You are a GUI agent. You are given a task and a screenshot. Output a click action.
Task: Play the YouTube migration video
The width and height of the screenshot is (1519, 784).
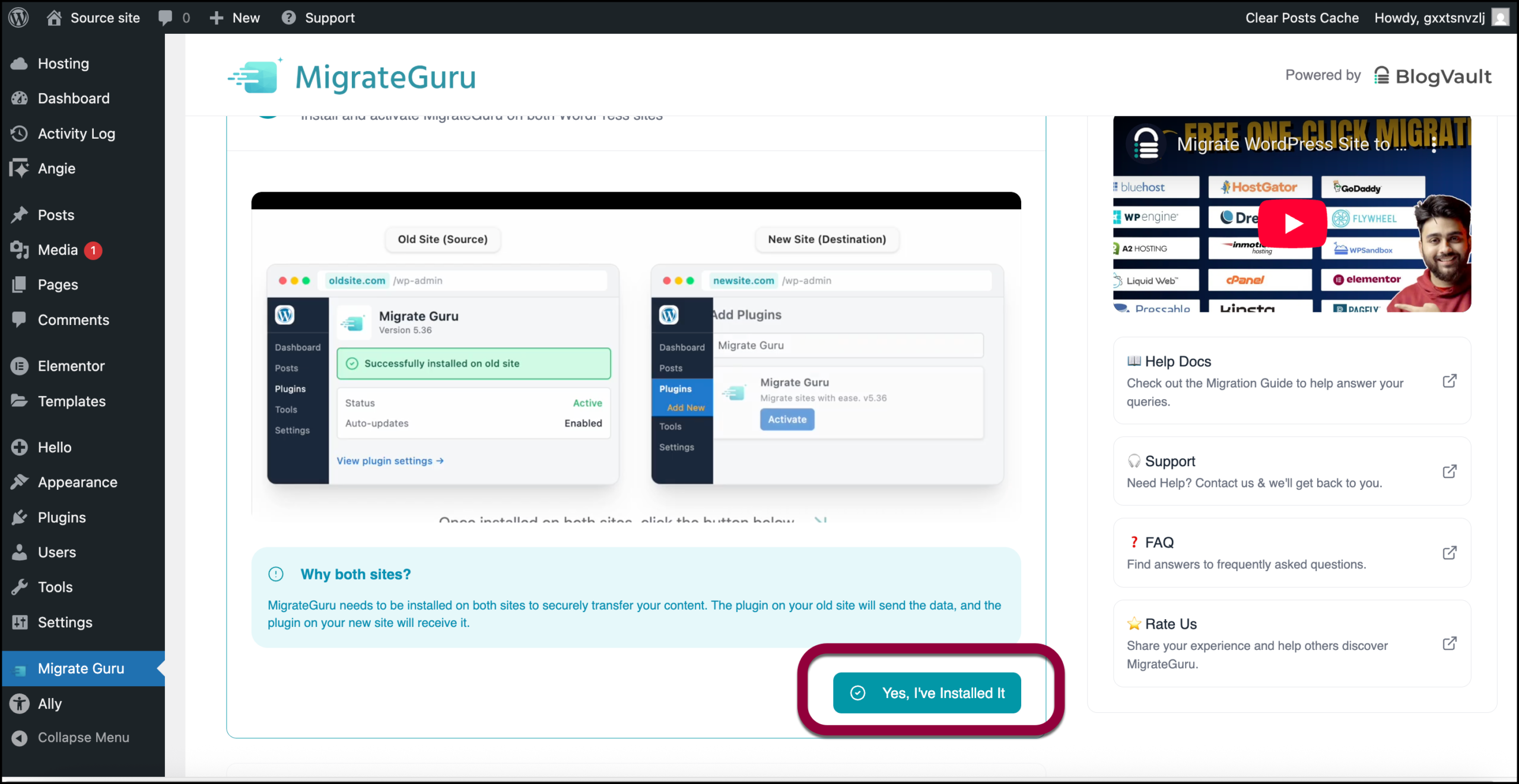[x=1292, y=224]
